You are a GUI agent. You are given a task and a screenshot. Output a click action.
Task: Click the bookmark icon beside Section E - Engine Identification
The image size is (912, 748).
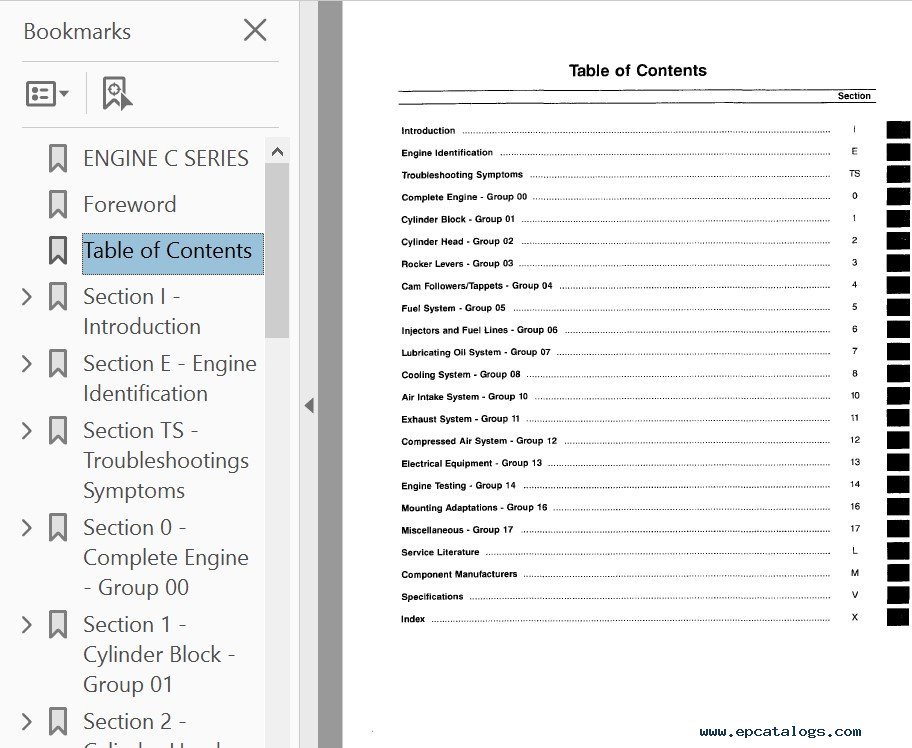58,363
